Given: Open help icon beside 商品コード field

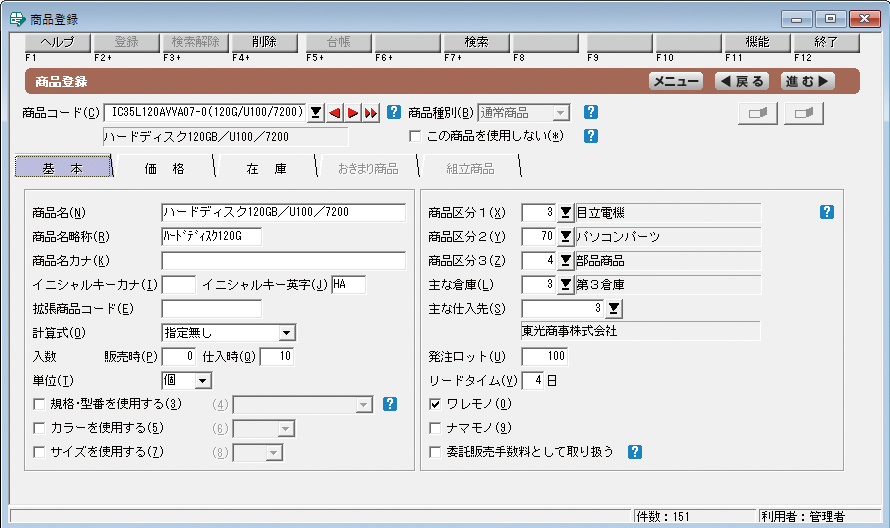Looking at the screenshot, I should [x=394, y=113].
